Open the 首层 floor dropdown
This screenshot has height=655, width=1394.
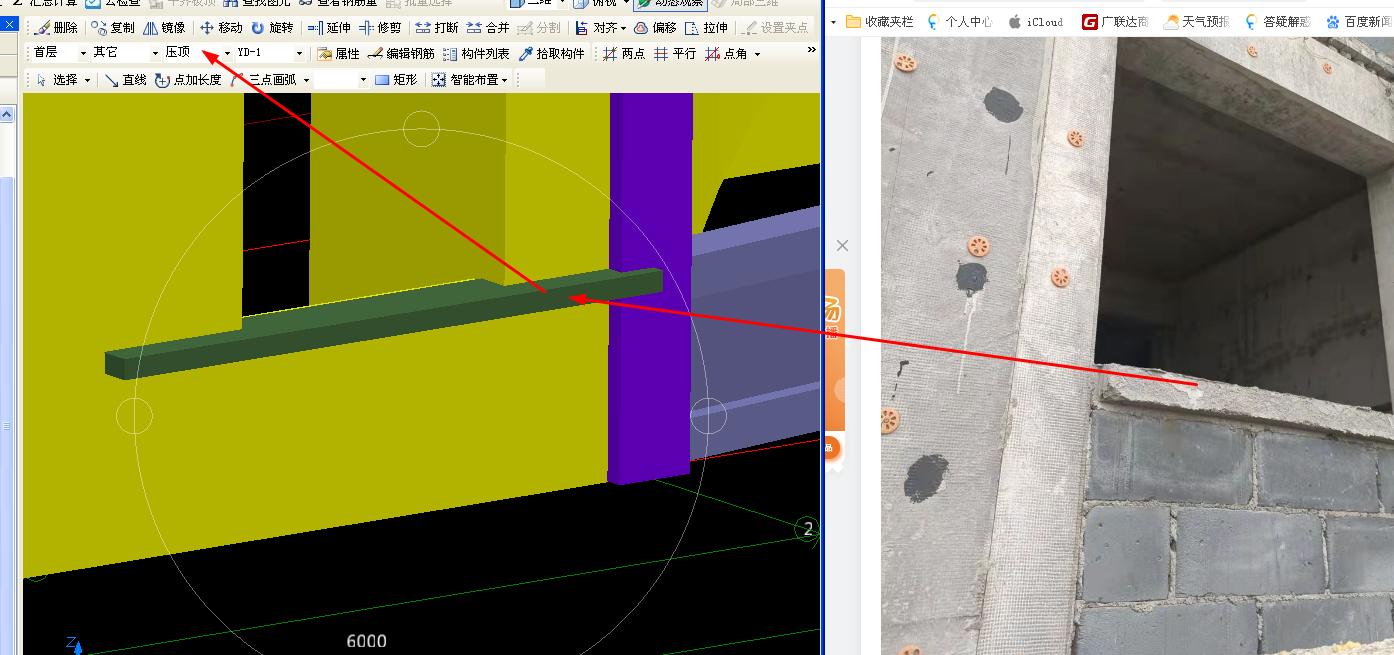59,53
